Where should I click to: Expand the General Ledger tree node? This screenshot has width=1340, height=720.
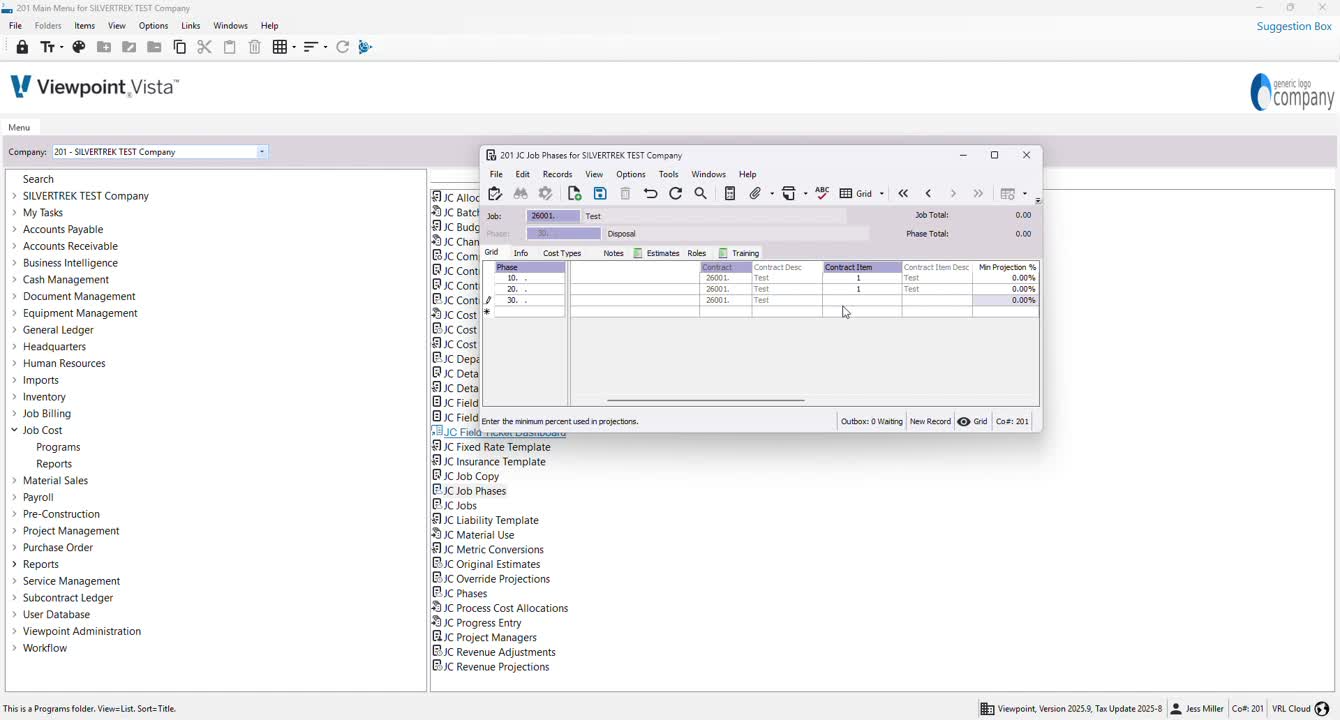tap(14, 330)
